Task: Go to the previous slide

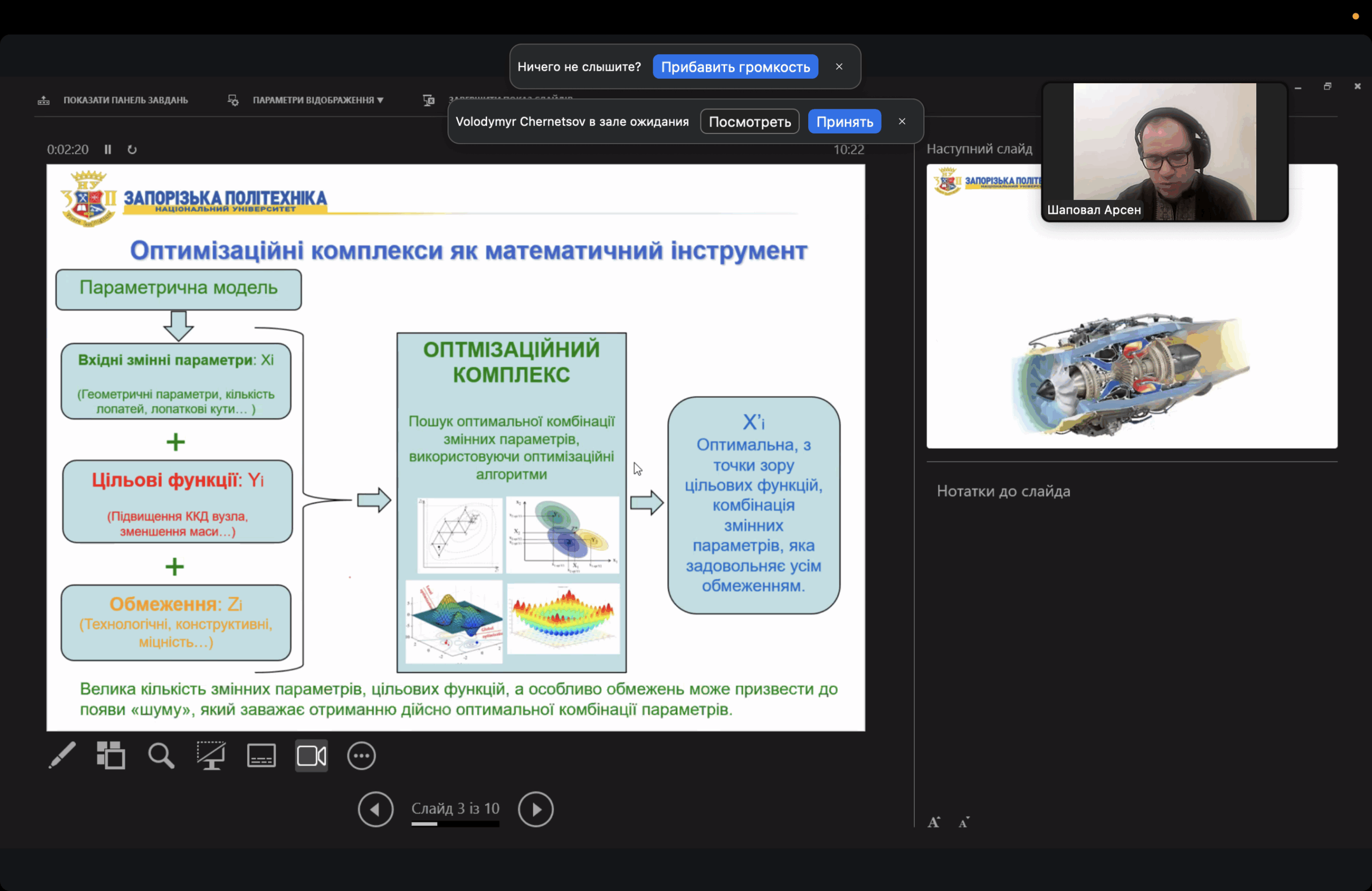Action: pyautogui.click(x=375, y=809)
